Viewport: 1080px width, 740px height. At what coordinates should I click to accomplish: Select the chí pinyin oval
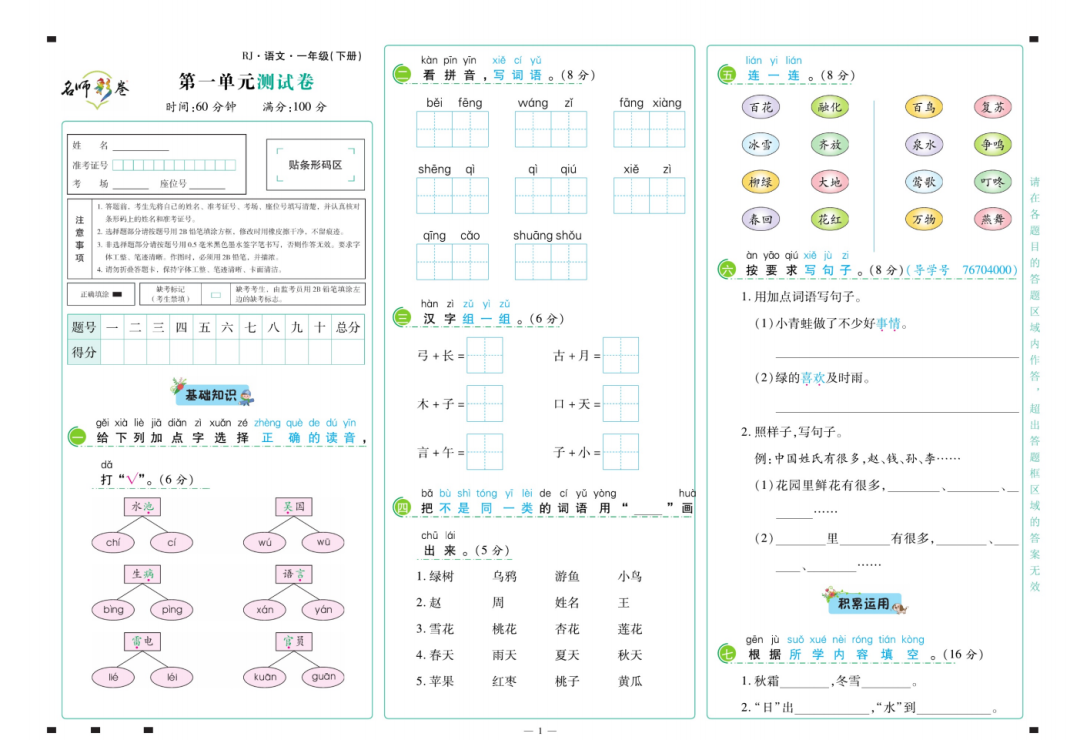[x=113, y=542]
